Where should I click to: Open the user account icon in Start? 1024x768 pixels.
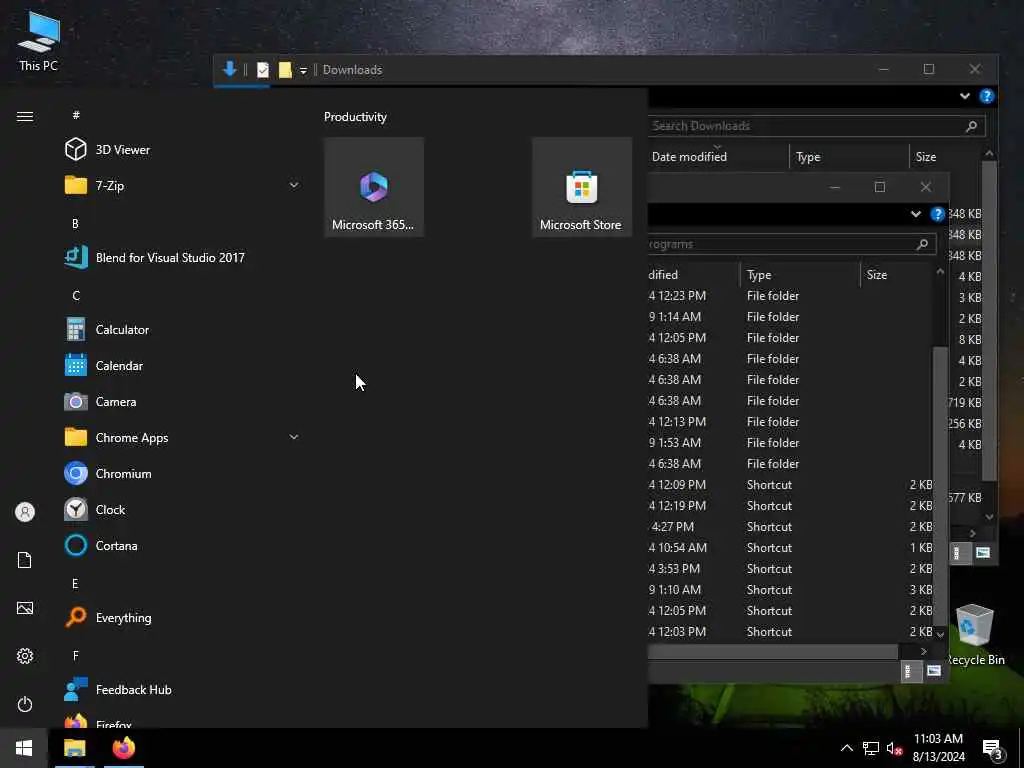(25, 512)
